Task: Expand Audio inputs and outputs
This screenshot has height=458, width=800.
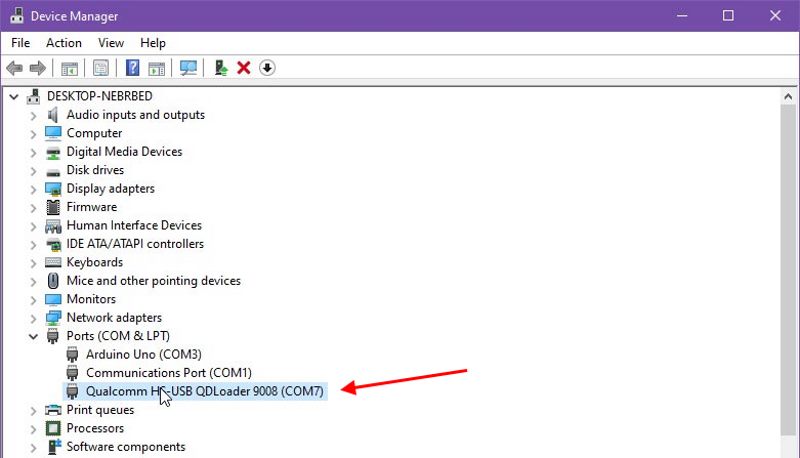Action: click(x=33, y=116)
